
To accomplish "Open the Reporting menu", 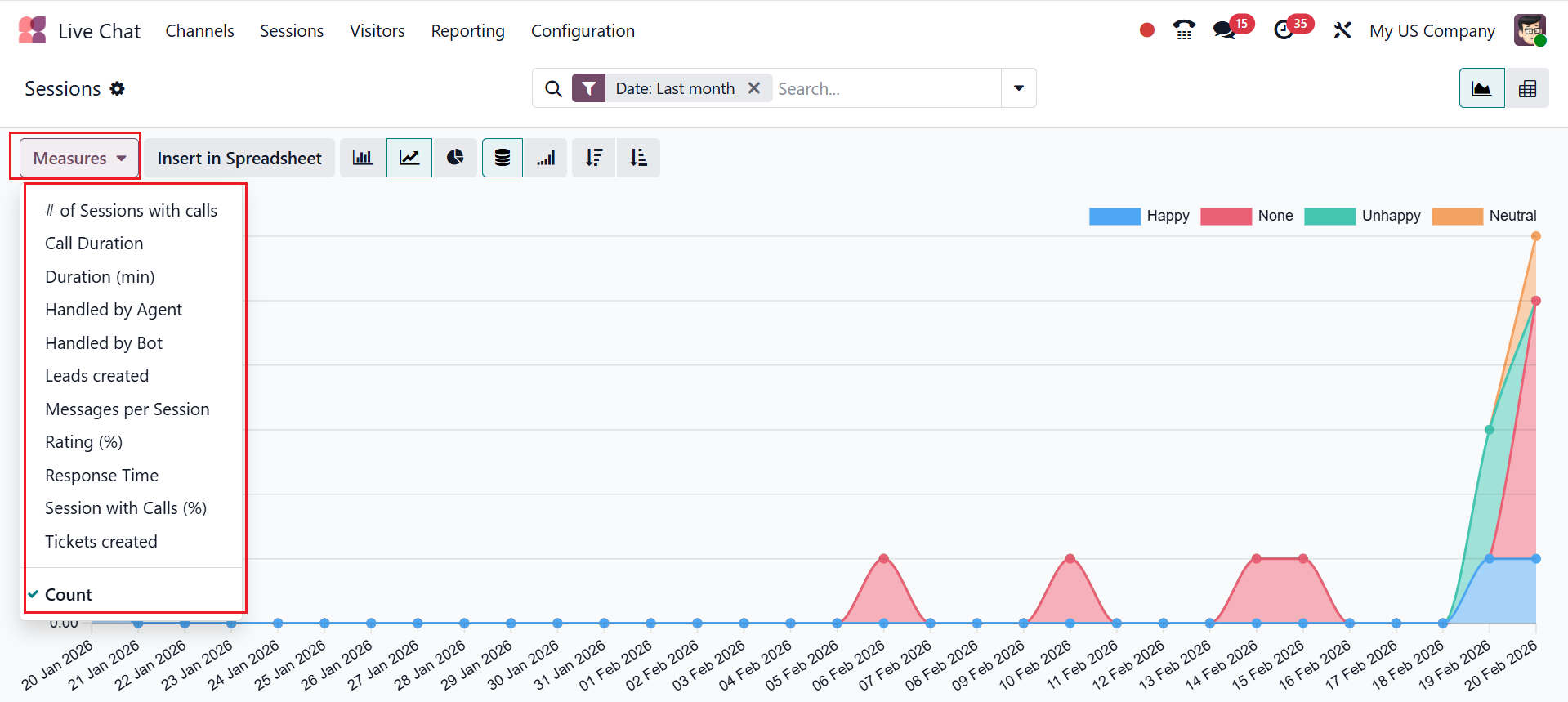I will (x=467, y=31).
